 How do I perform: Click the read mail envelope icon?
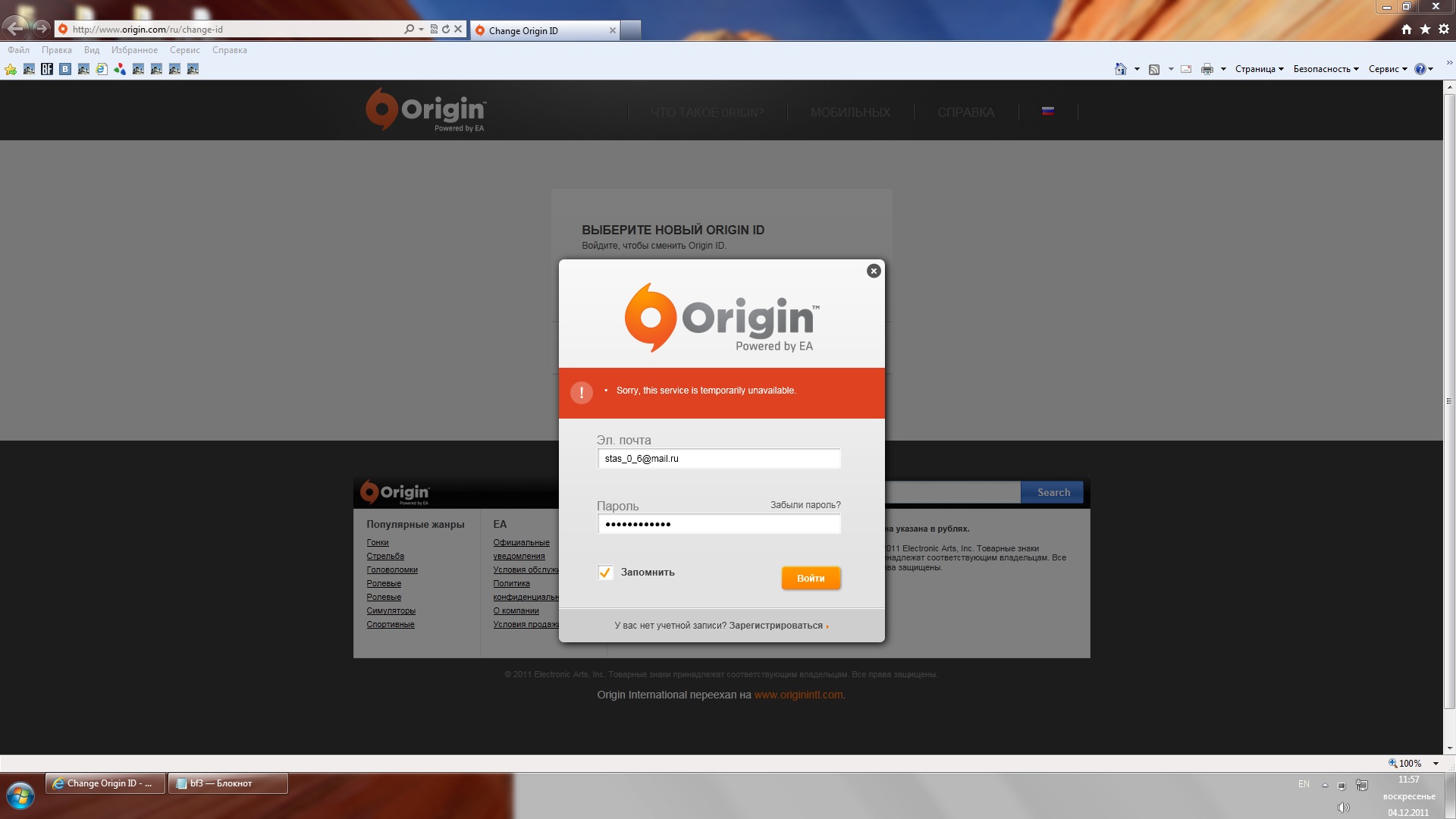[1186, 69]
